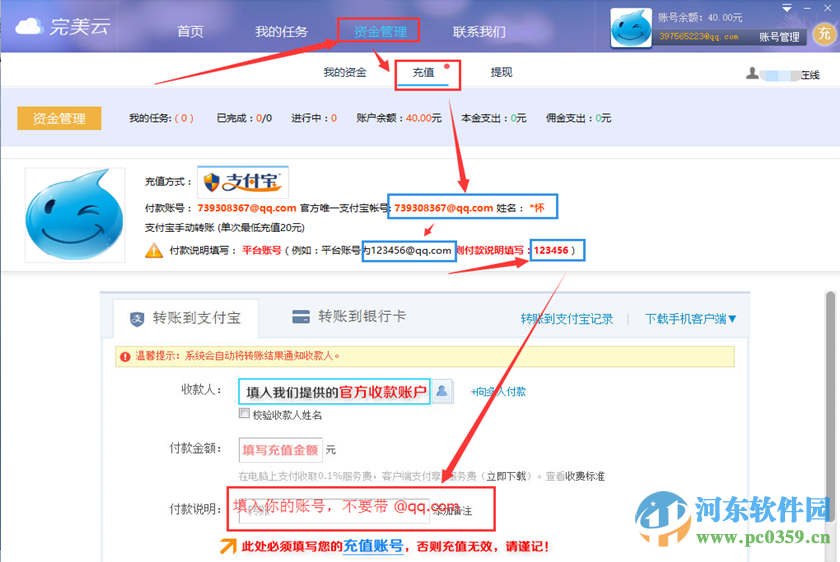Viewport: 840px width, 562px height.
Task: Open the 首页 home tab
Action: pyautogui.click(x=190, y=32)
